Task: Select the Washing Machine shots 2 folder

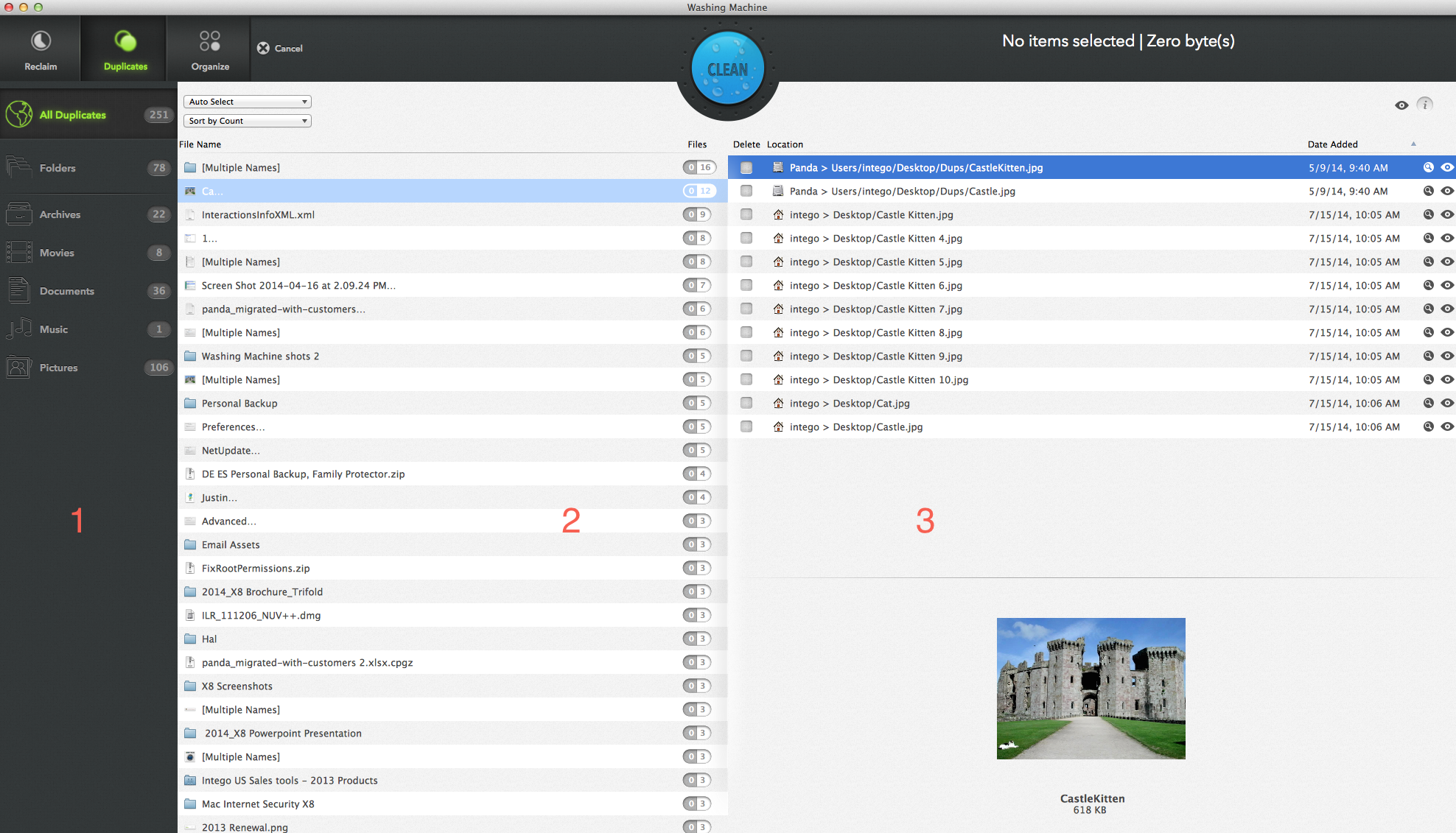Action: (x=452, y=356)
